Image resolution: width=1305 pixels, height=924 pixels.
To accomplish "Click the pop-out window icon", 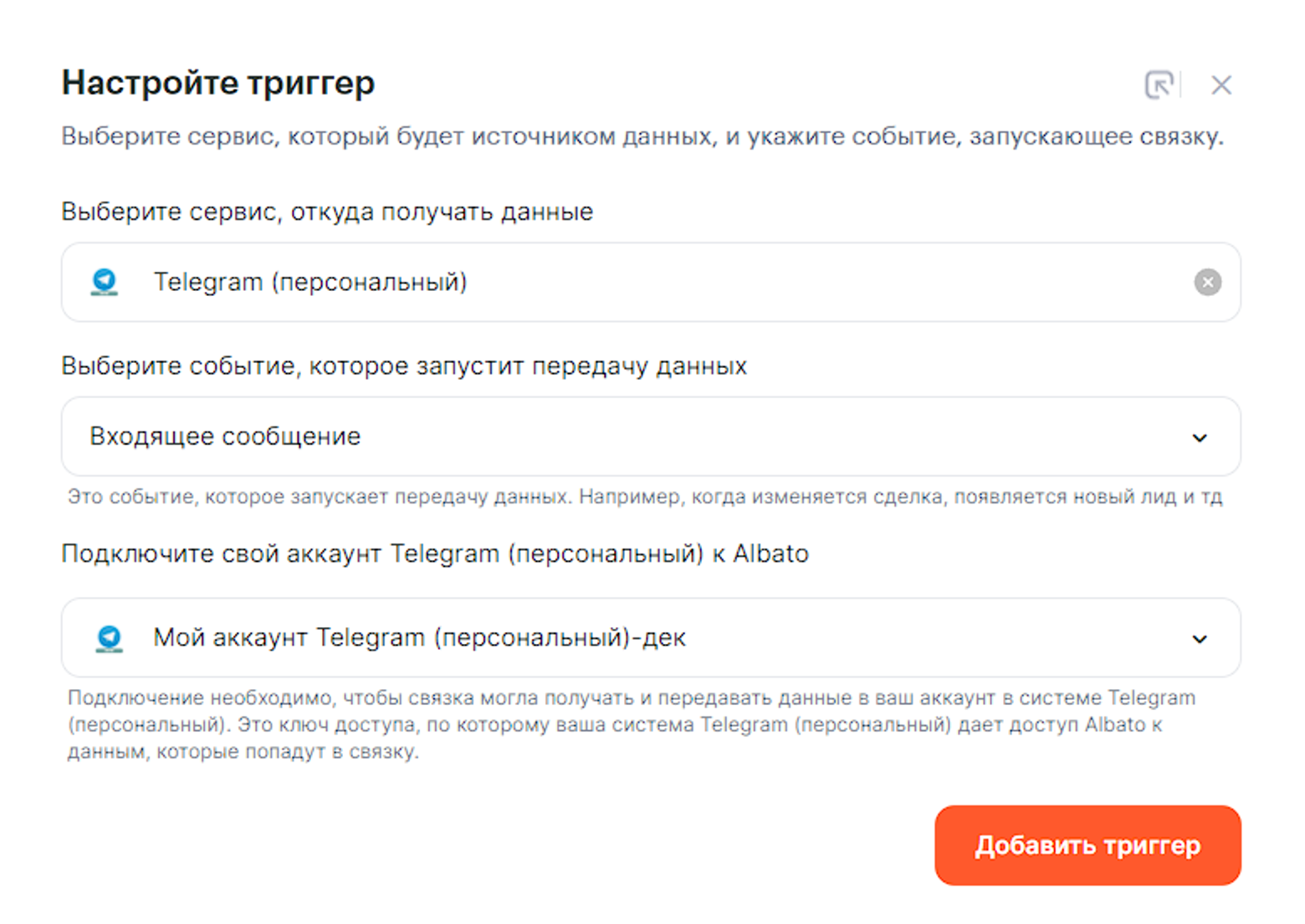I will [1159, 84].
